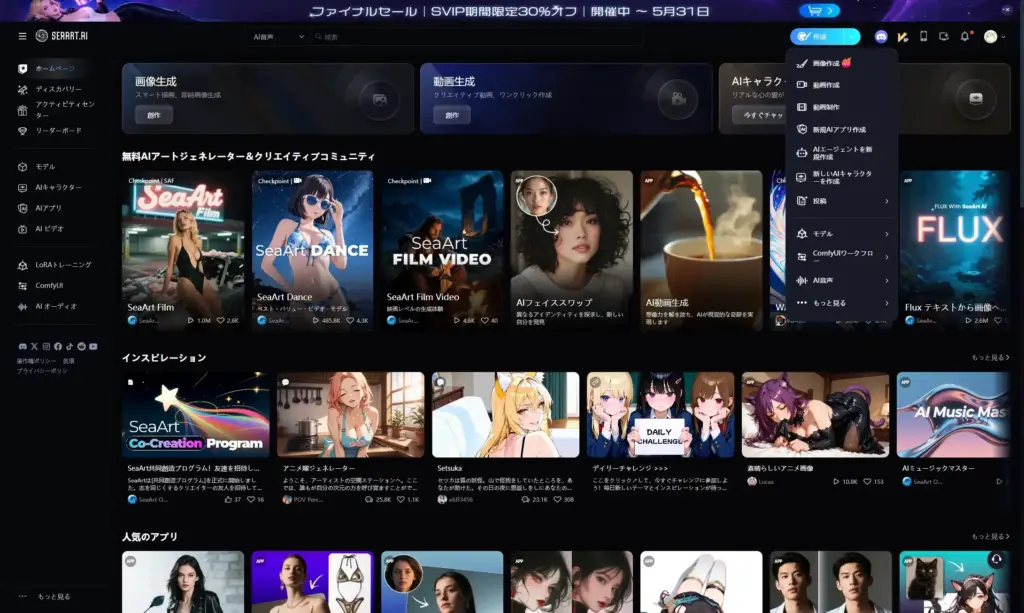This screenshot has height=613, width=1024.
Task: Click もっと見る beside 人気のアプリ
Action: 990,537
